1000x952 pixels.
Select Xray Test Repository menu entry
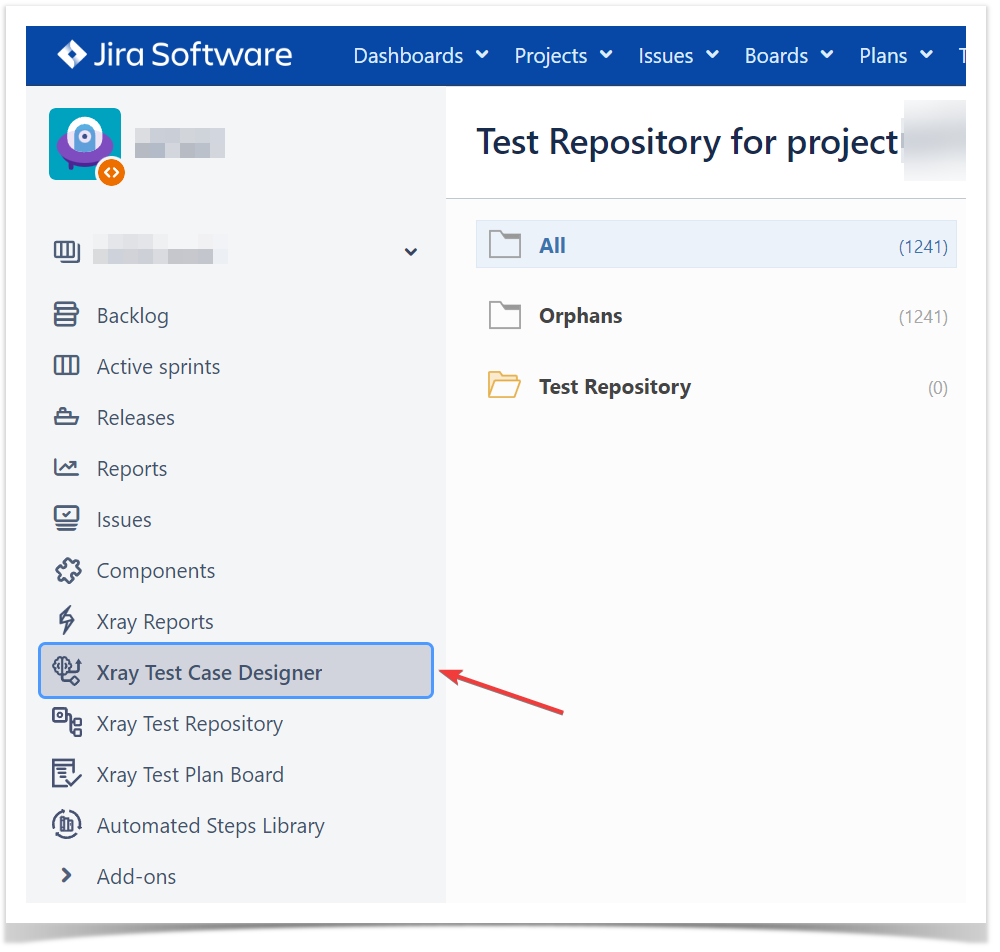189,724
